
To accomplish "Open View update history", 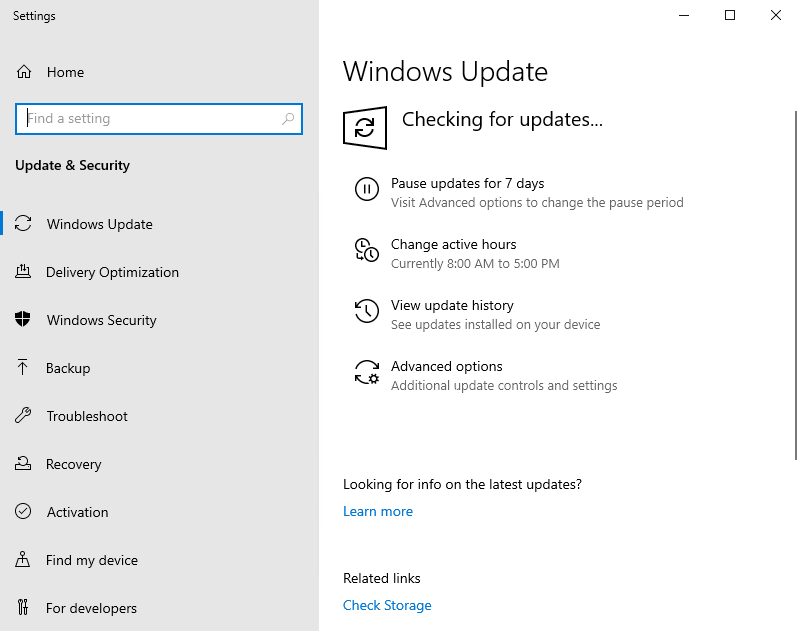I will coord(452,305).
